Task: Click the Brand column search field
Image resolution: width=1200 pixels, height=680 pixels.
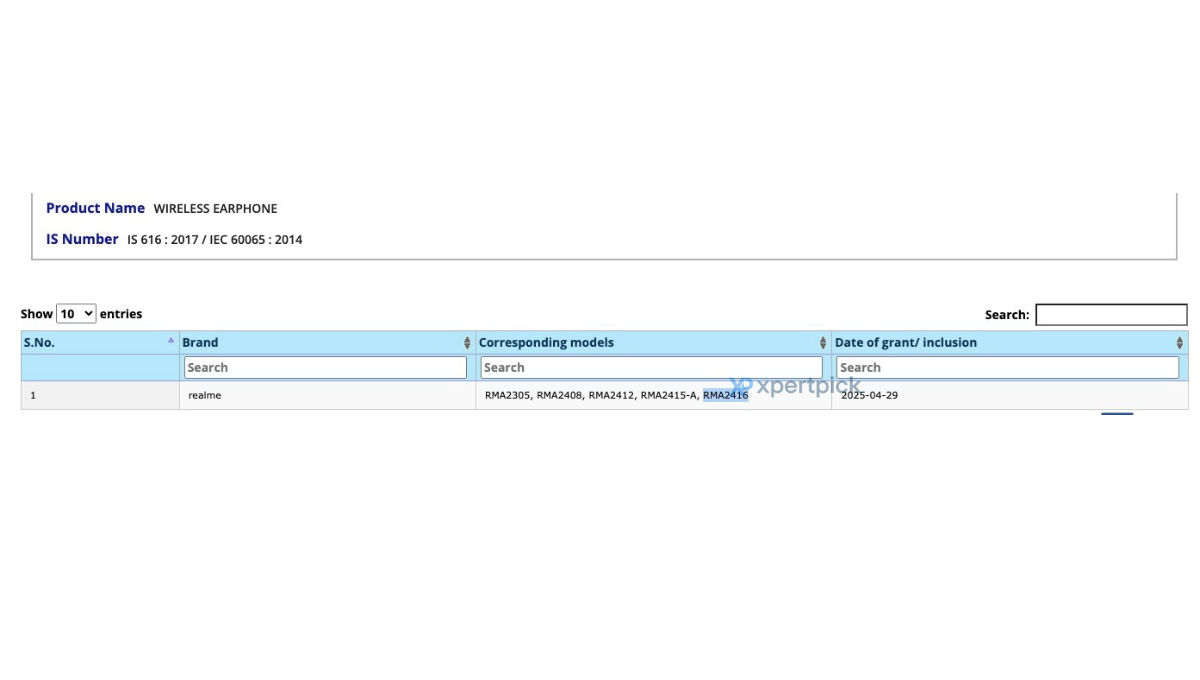Action: [x=325, y=367]
